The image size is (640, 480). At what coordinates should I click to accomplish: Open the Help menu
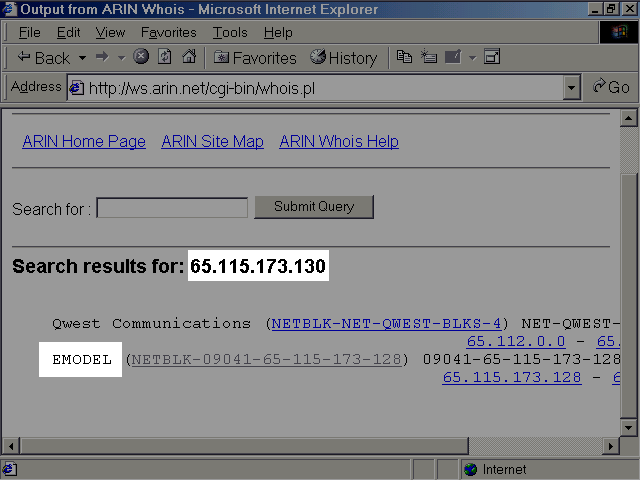[x=278, y=32]
